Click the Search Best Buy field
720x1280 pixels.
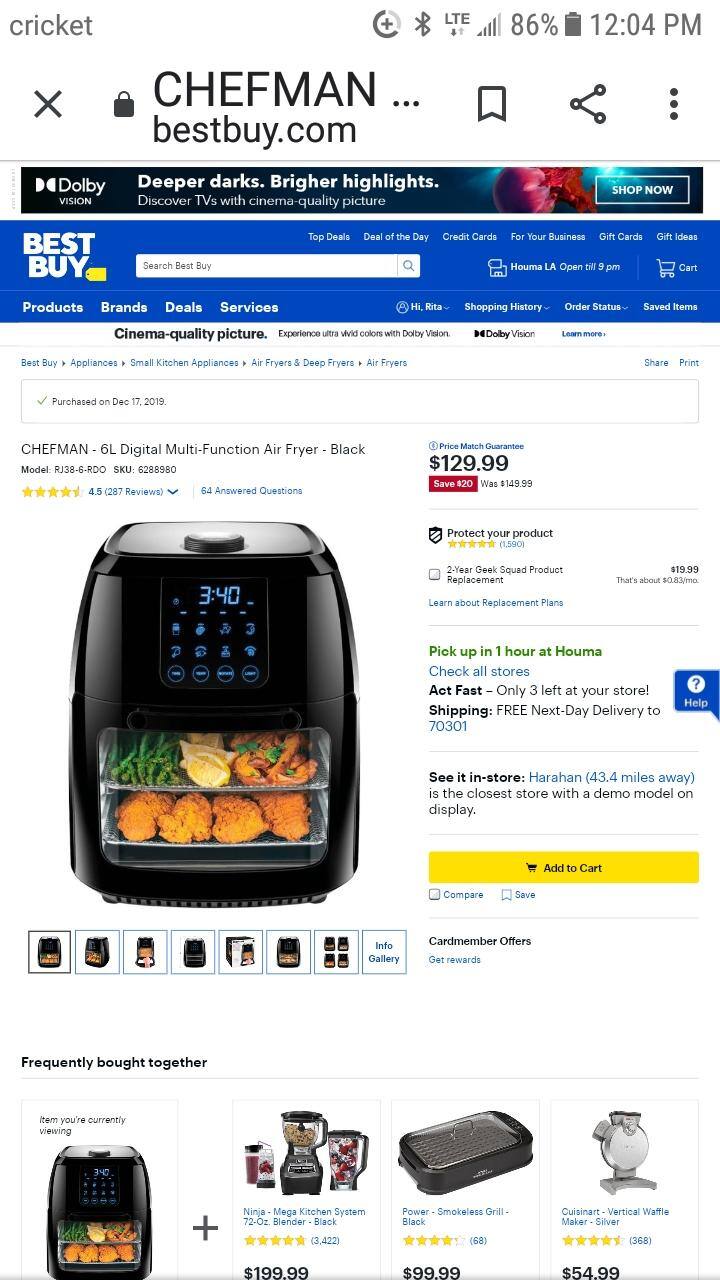(267, 266)
